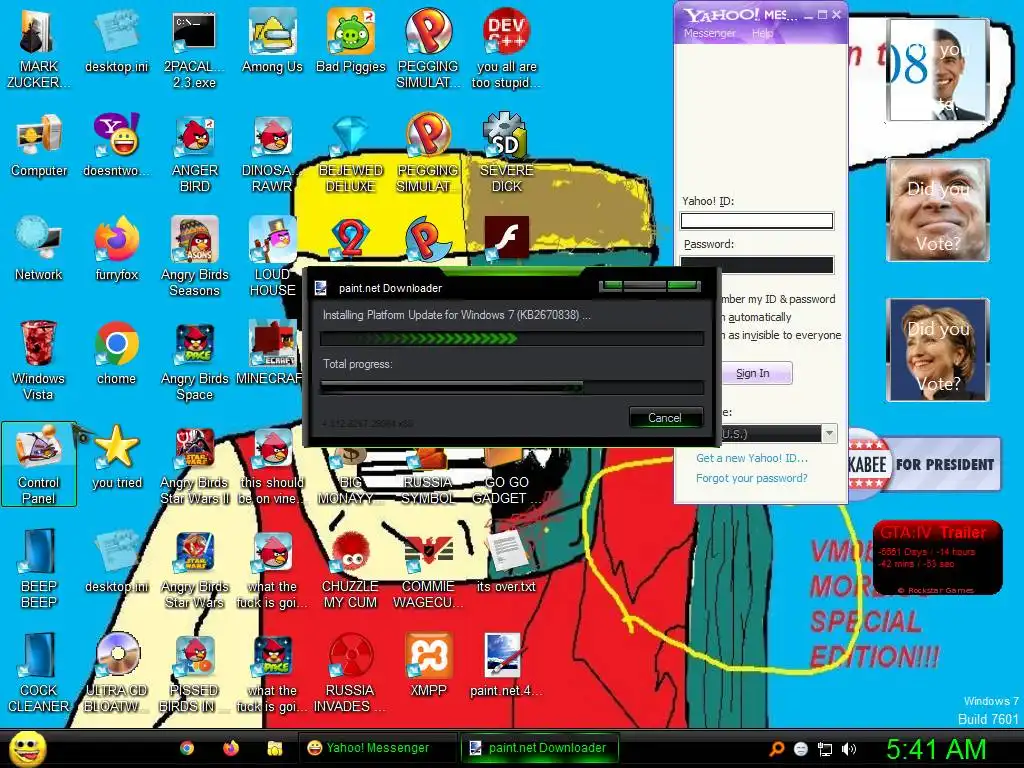Switch to Yahoo! Messenger taskbar button
This screenshot has width=1024, height=768.
pyautogui.click(x=379, y=748)
